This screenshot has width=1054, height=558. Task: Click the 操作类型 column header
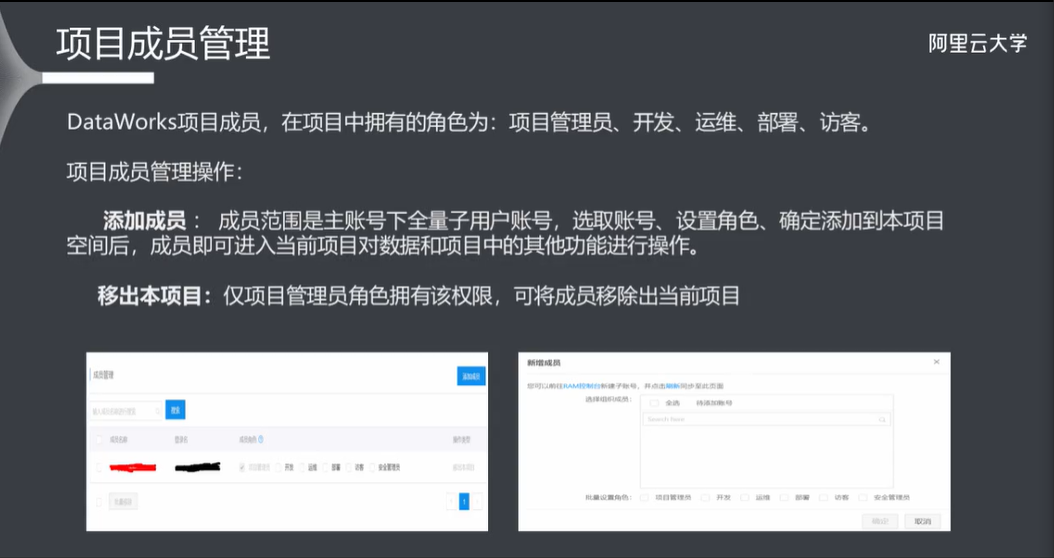click(462, 440)
